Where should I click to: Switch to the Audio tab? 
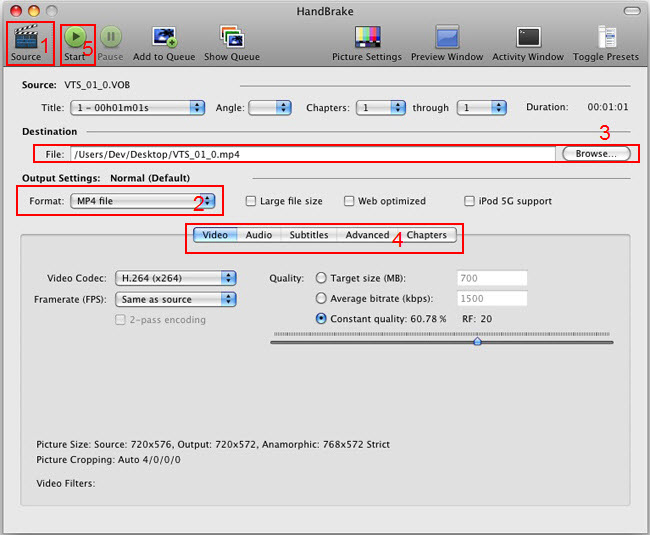[x=259, y=235]
